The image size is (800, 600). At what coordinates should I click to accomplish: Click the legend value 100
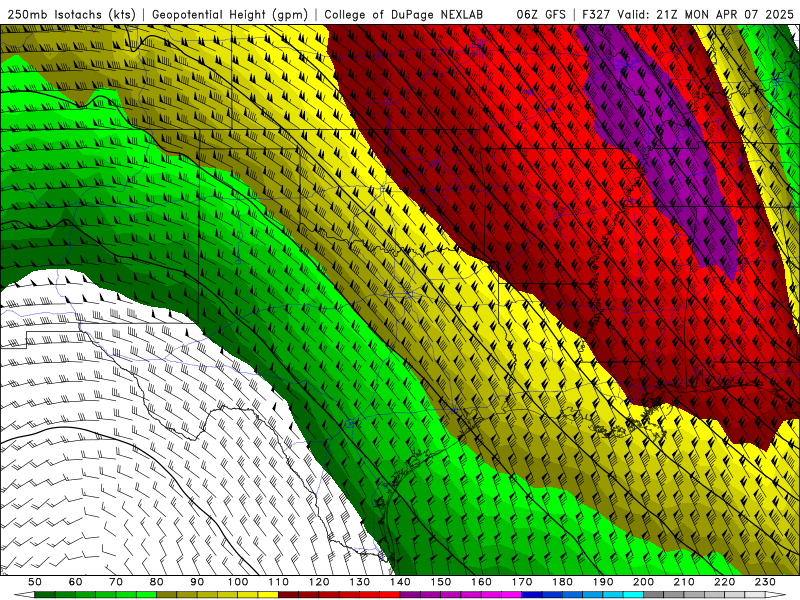pyautogui.click(x=238, y=582)
